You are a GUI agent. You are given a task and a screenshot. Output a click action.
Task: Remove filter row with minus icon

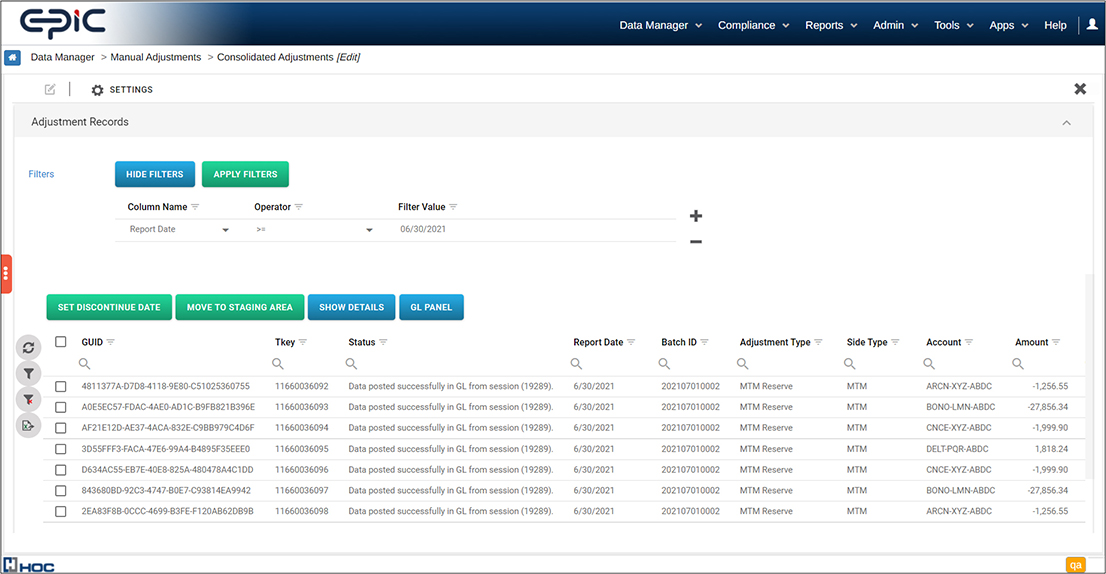695,242
